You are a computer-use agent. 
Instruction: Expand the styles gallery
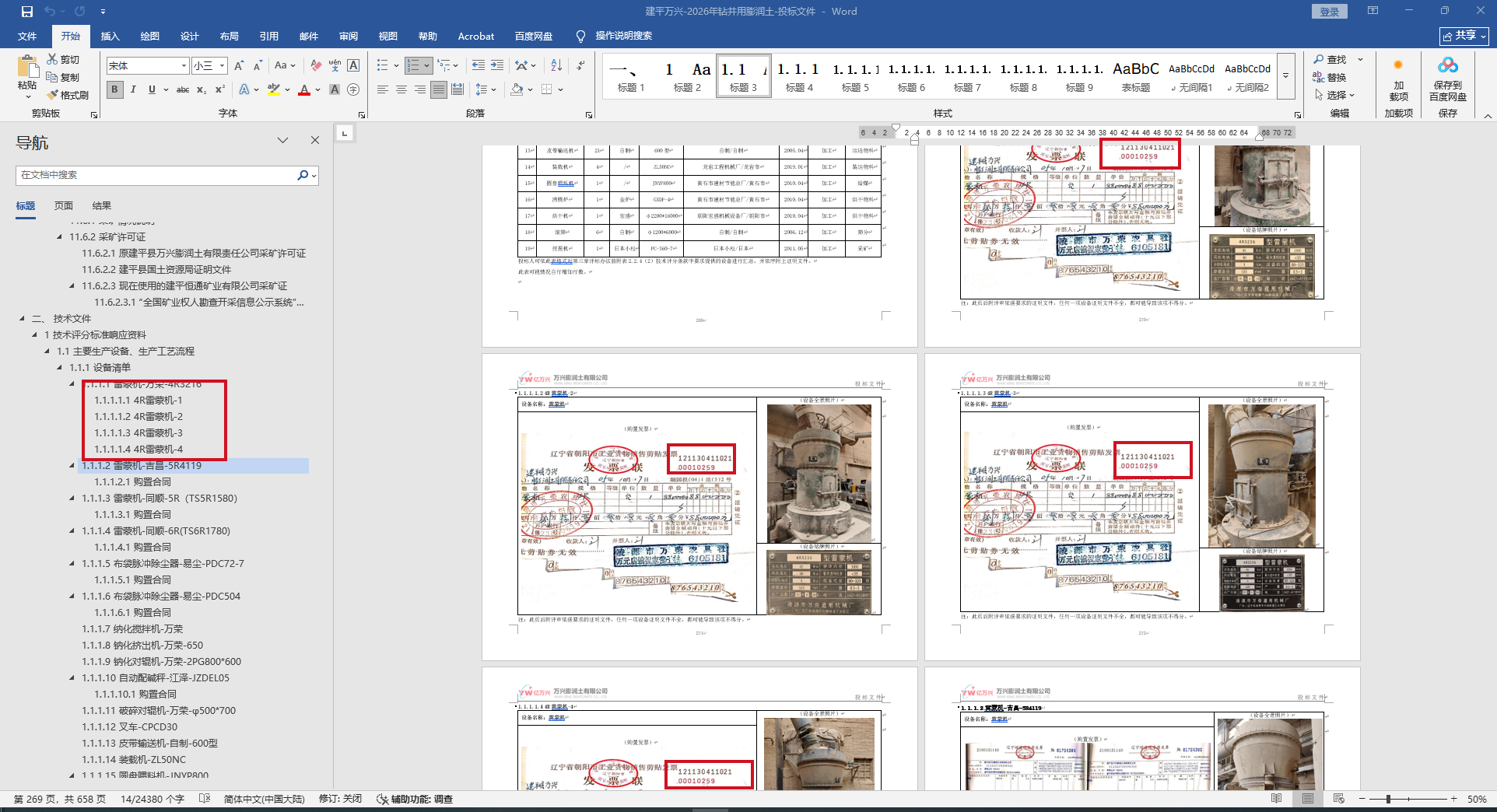[x=1285, y=75]
